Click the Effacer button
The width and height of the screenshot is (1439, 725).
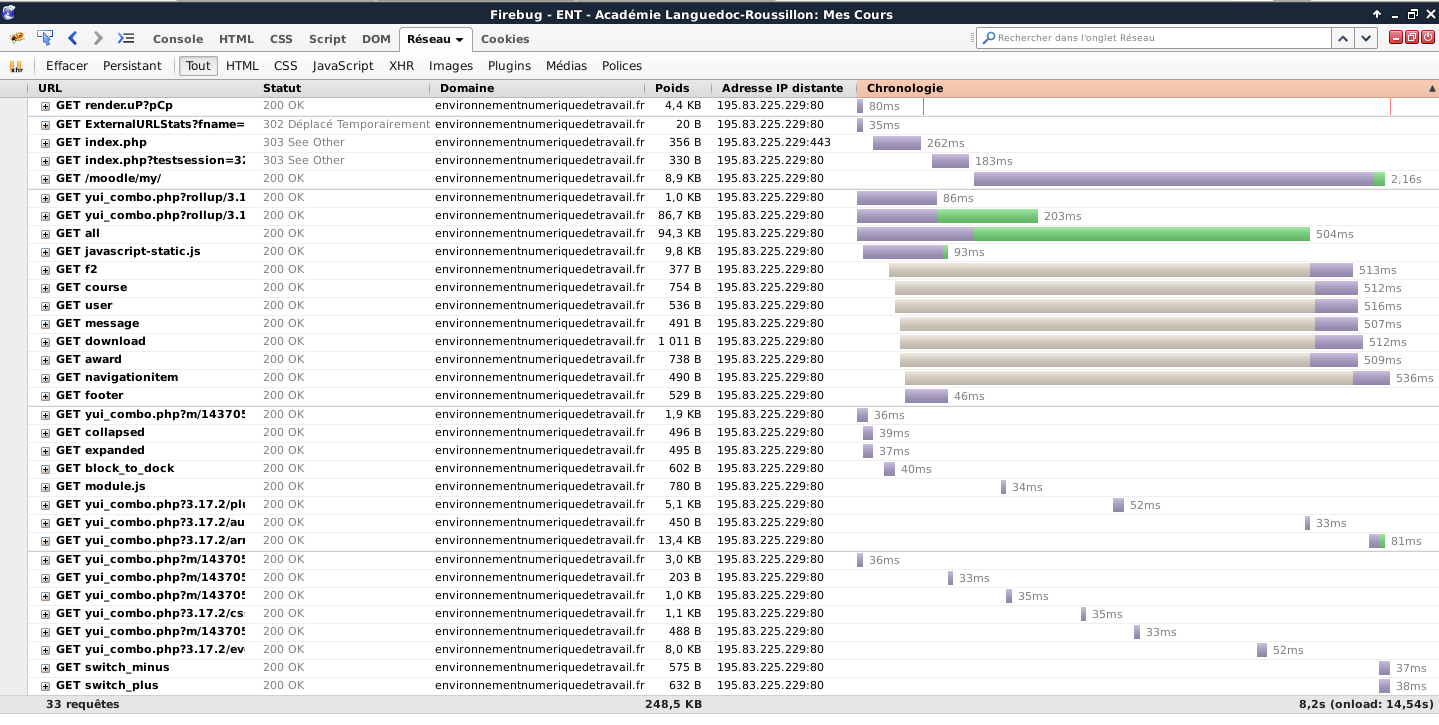pyautogui.click(x=67, y=66)
